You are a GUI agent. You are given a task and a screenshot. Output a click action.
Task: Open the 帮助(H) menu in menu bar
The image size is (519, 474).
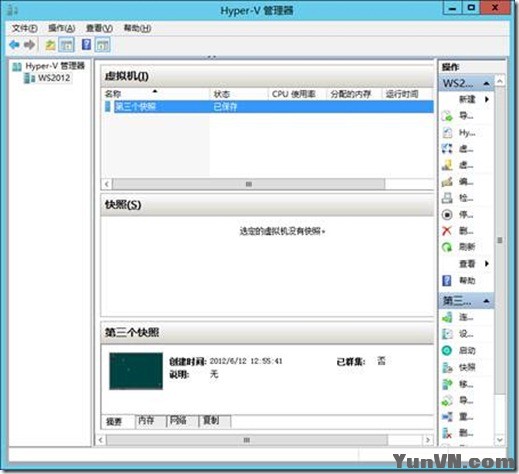[137, 28]
